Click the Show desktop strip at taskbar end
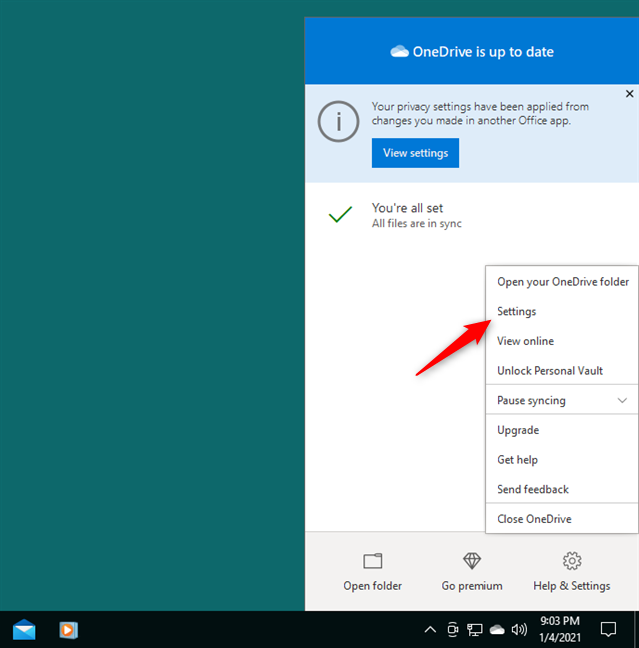 (637, 629)
